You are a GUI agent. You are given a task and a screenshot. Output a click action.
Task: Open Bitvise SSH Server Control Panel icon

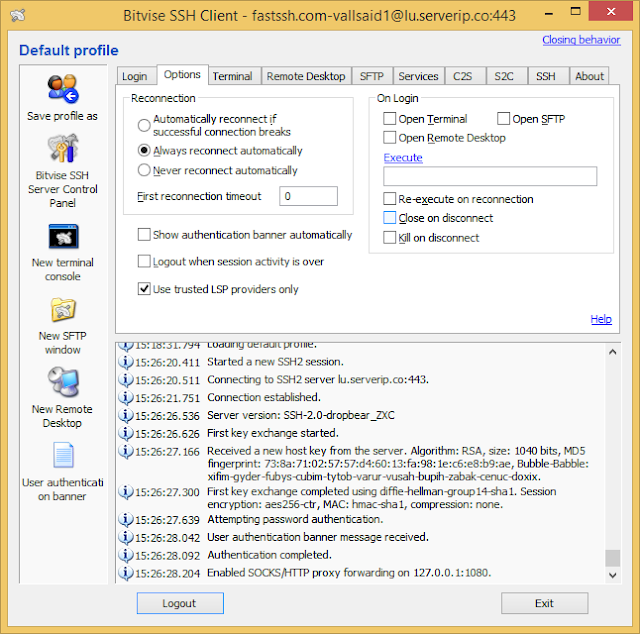click(x=62, y=148)
